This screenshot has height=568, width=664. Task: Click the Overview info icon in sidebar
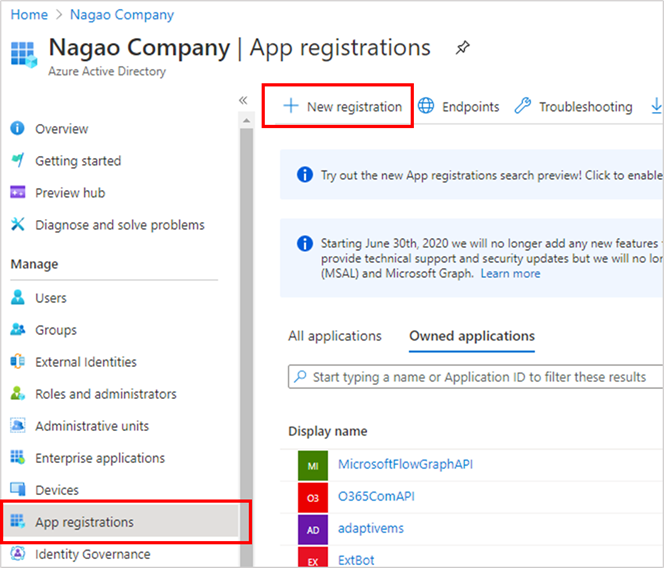[17, 128]
